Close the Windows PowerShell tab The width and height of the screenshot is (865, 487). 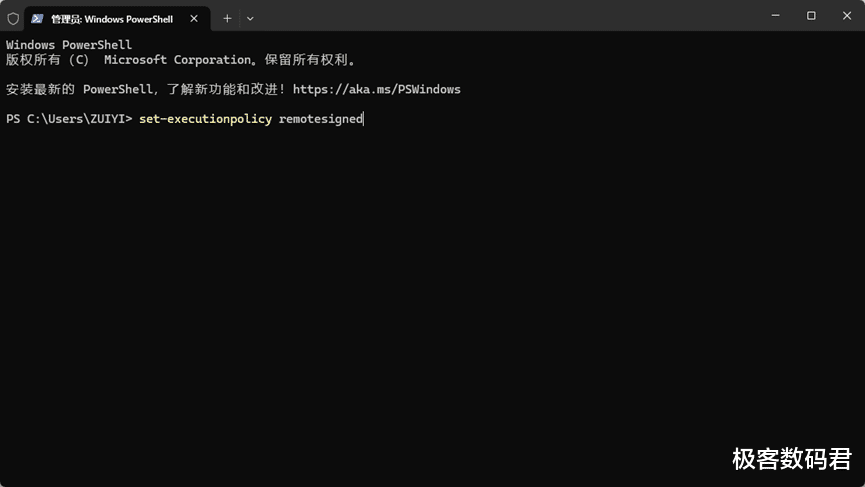[194, 19]
